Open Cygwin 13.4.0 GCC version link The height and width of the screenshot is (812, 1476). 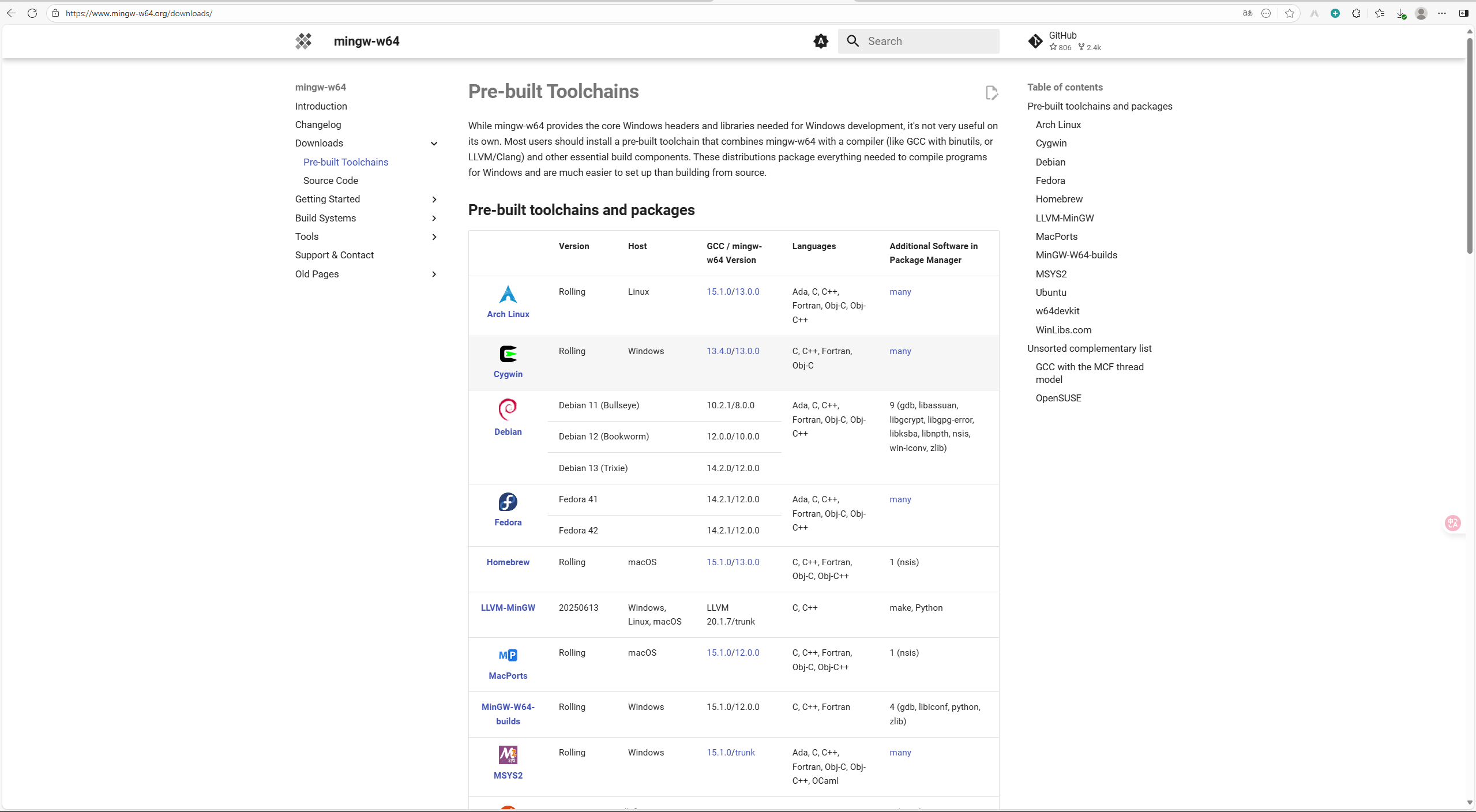[x=719, y=351]
